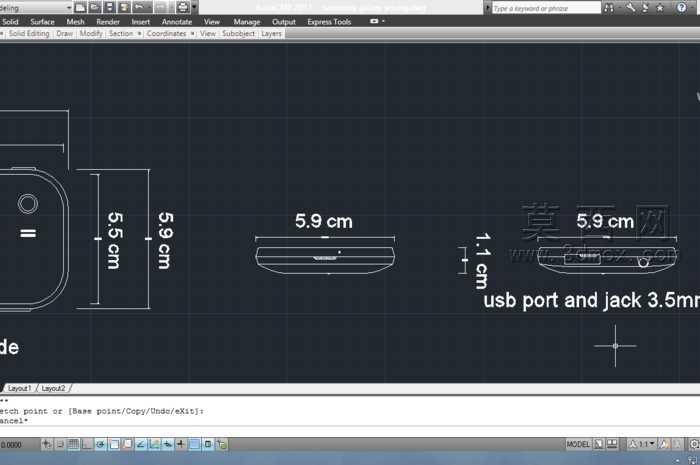Click the MODEL space button
Screen dimensions: 700x465
pos(578,444)
